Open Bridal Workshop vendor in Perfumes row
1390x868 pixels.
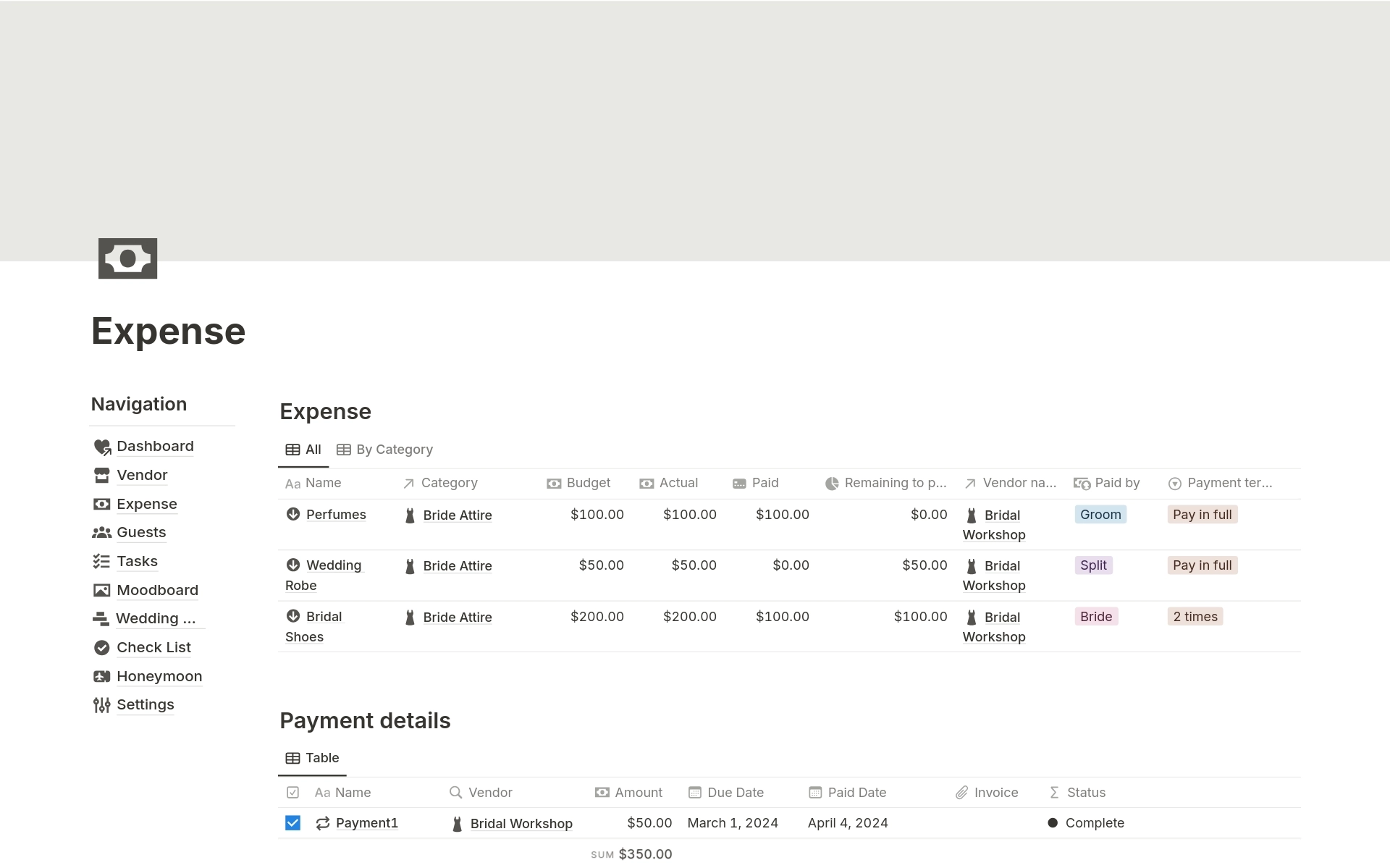[994, 525]
